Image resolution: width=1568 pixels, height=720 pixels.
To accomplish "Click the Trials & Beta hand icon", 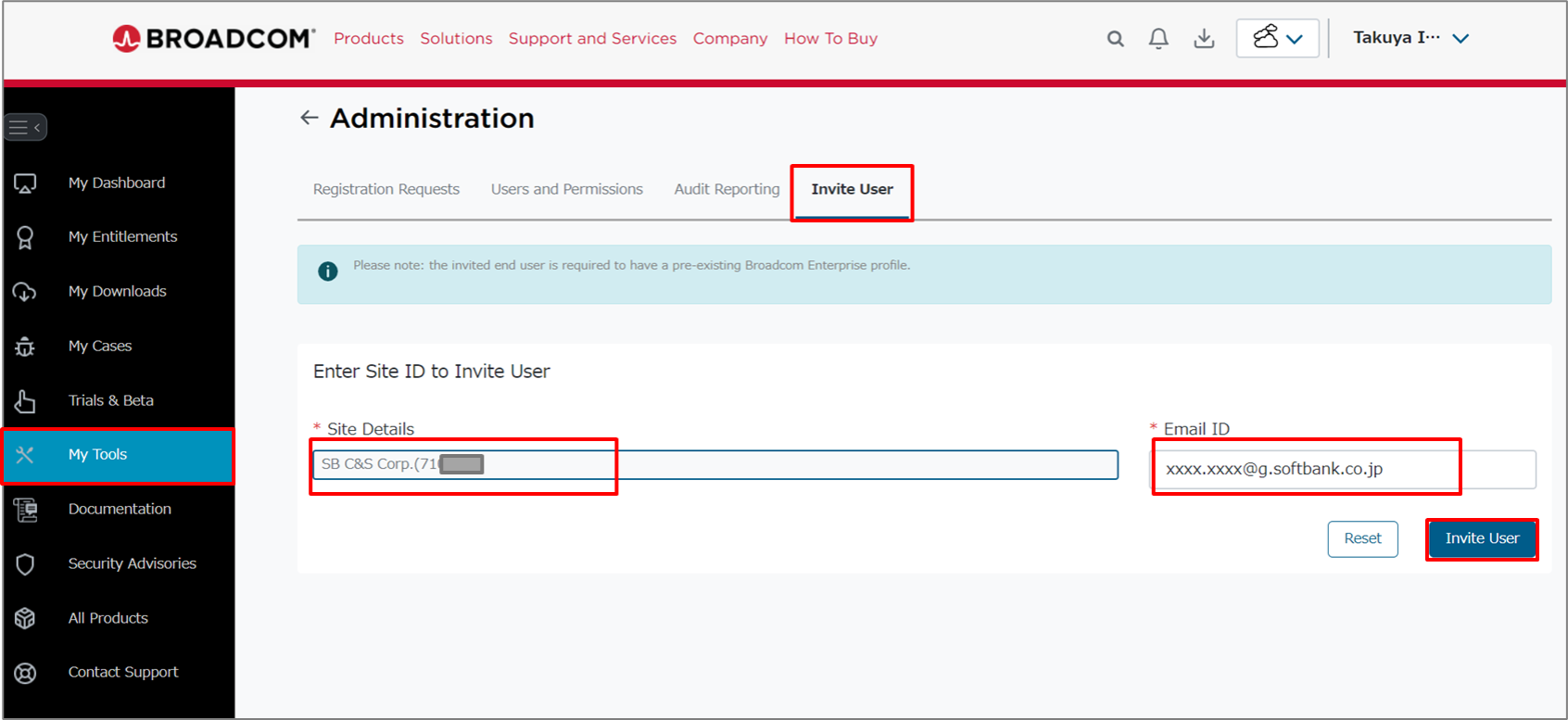I will pyautogui.click(x=25, y=400).
